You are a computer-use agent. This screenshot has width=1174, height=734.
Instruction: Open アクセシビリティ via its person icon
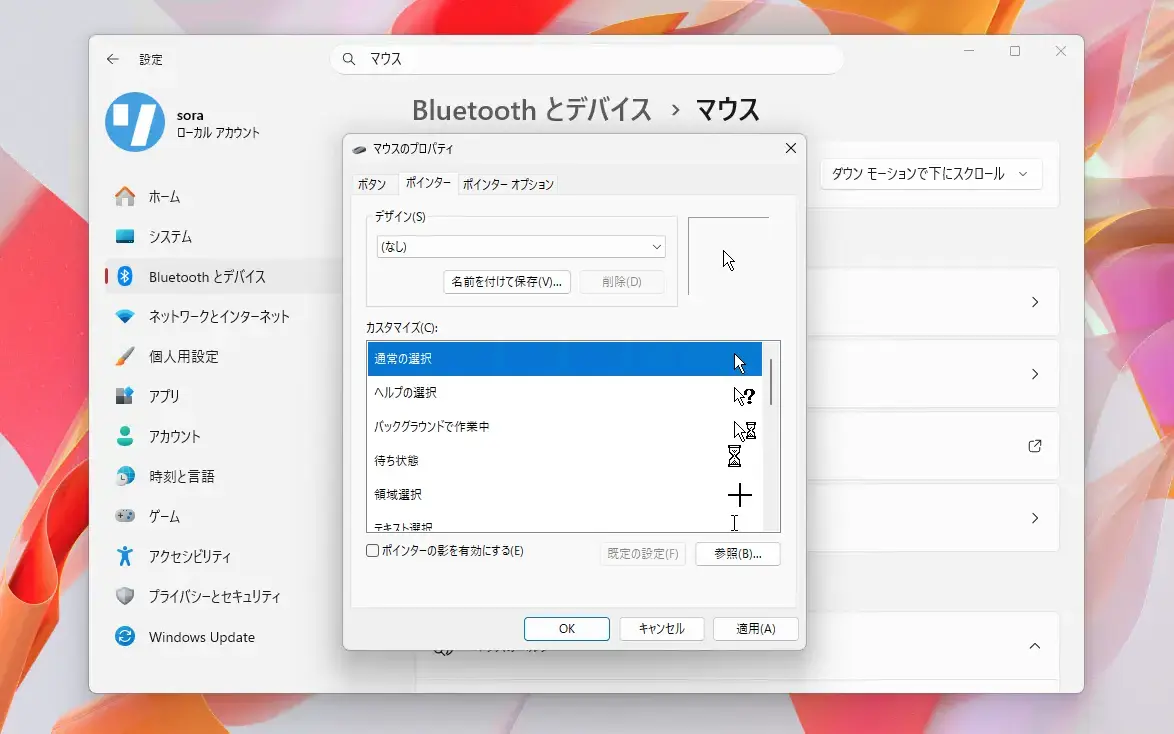pos(125,556)
